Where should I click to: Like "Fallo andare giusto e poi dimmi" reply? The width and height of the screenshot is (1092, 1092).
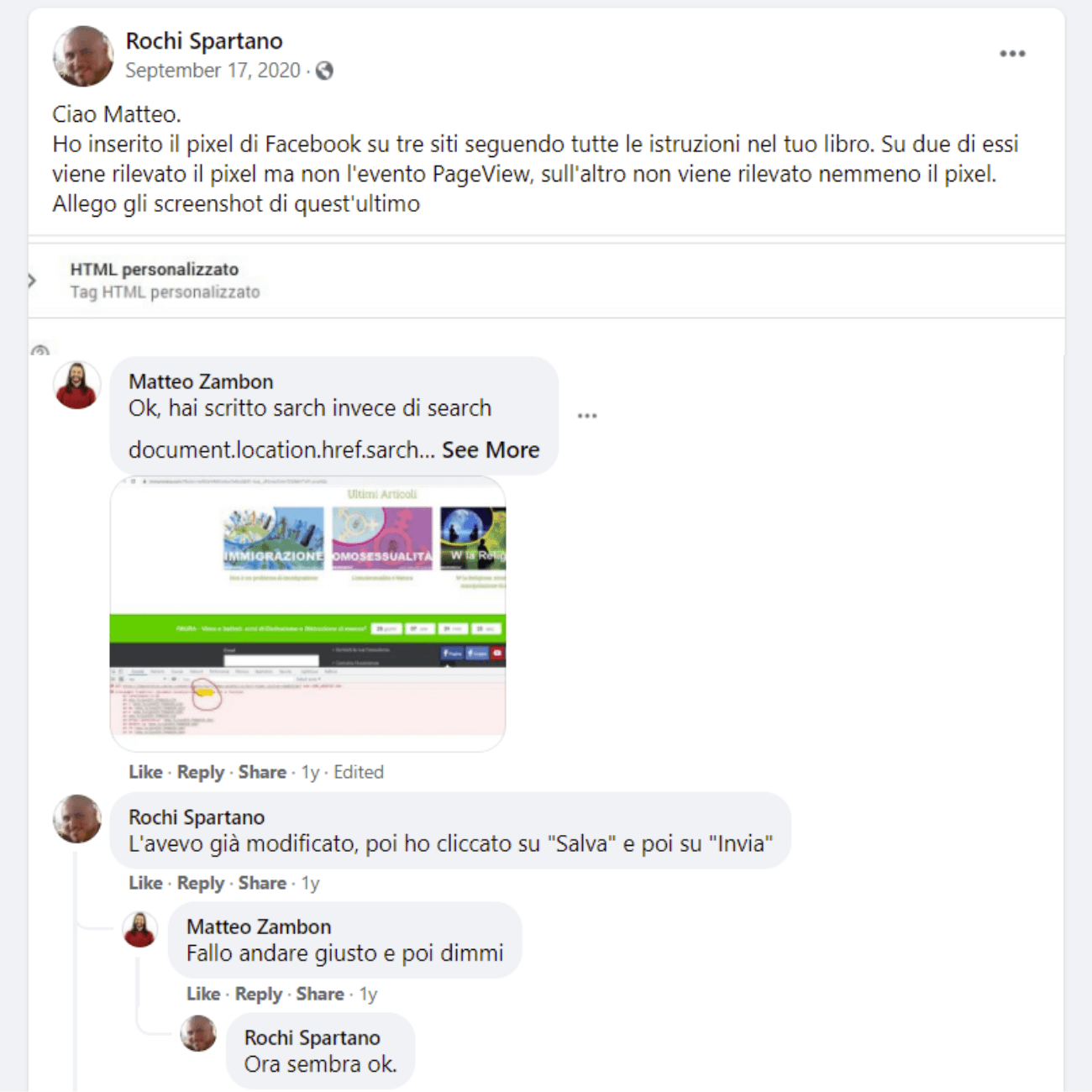pyautogui.click(x=203, y=994)
